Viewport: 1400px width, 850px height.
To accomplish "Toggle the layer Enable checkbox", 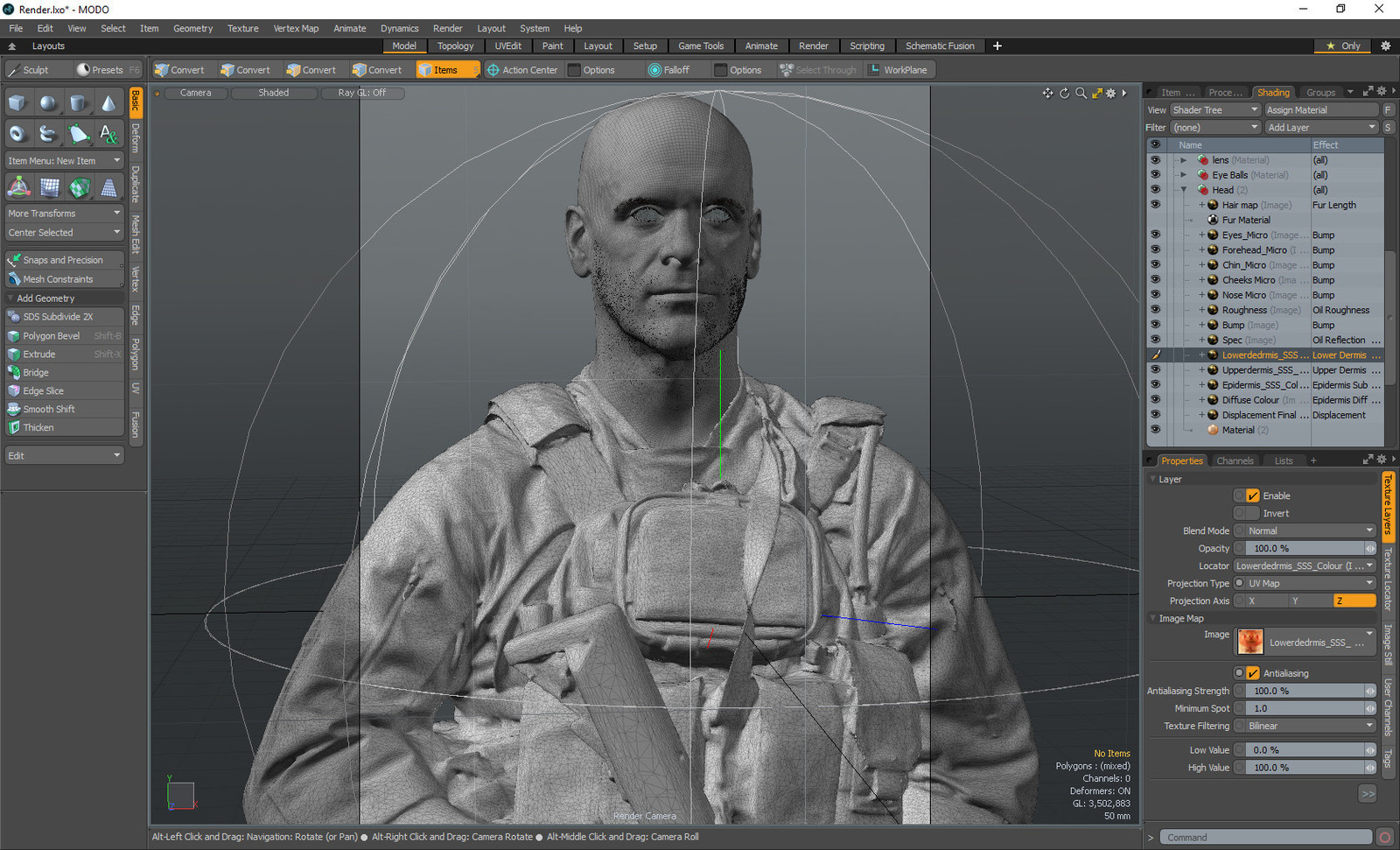I will [x=1252, y=495].
